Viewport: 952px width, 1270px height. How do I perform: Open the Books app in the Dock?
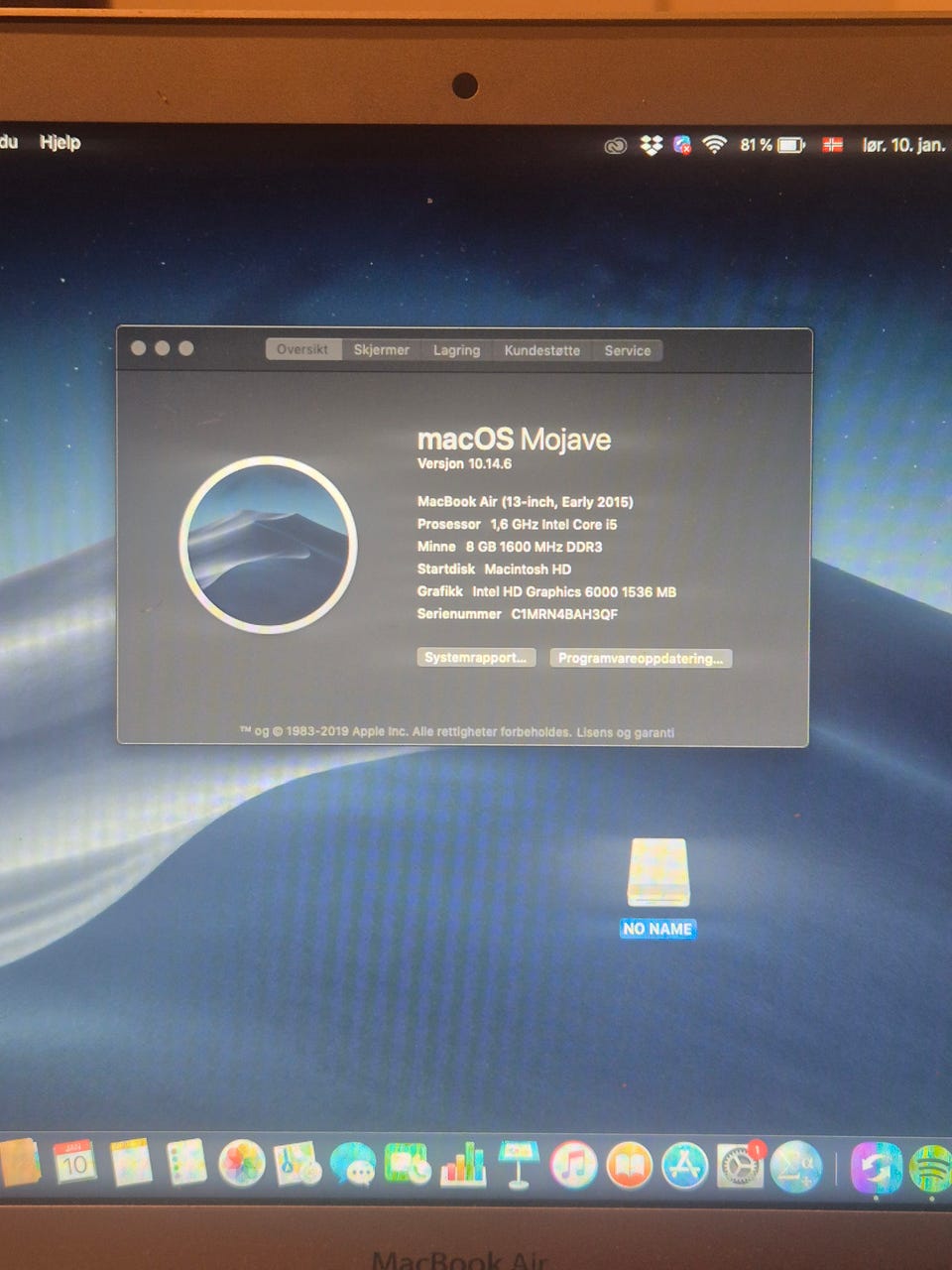tap(629, 1166)
